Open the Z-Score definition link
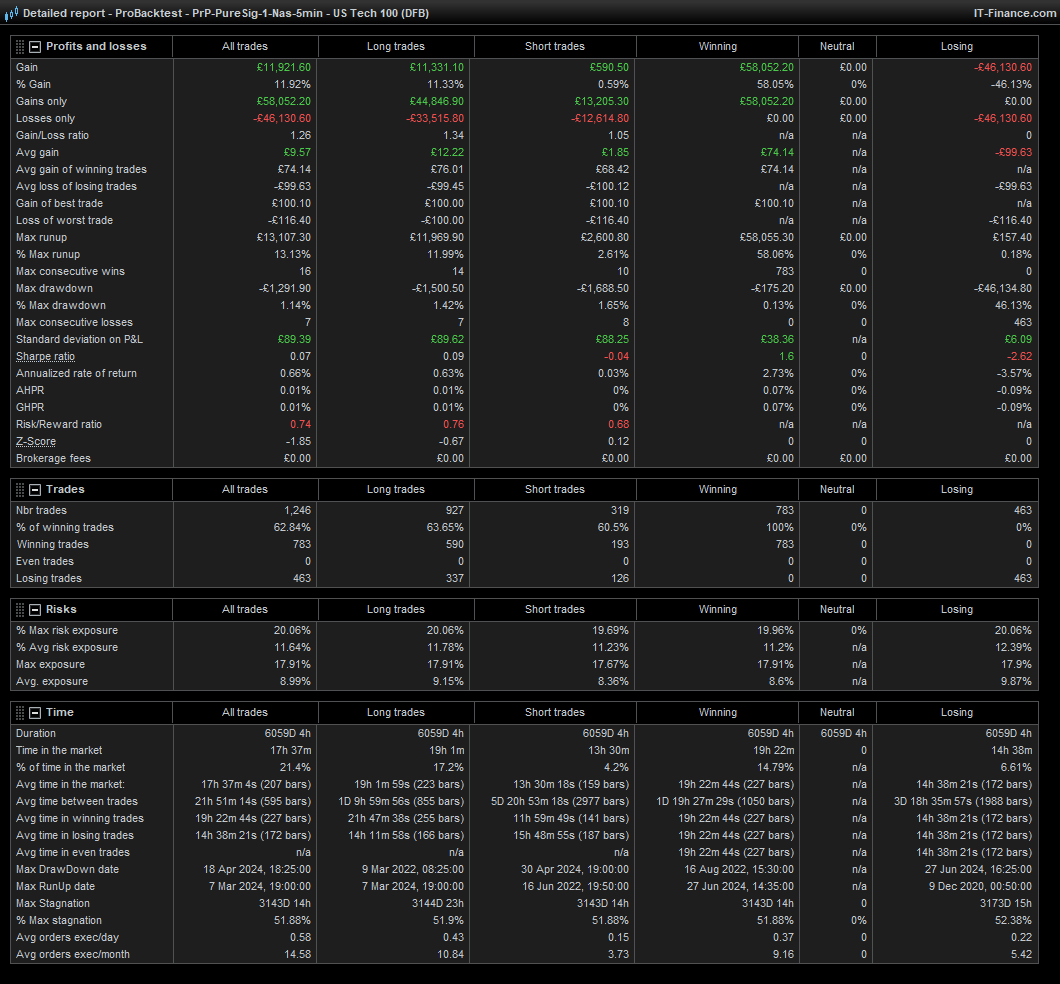Image resolution: width=1060 pixels, height=984 pixels. (36, 442)
